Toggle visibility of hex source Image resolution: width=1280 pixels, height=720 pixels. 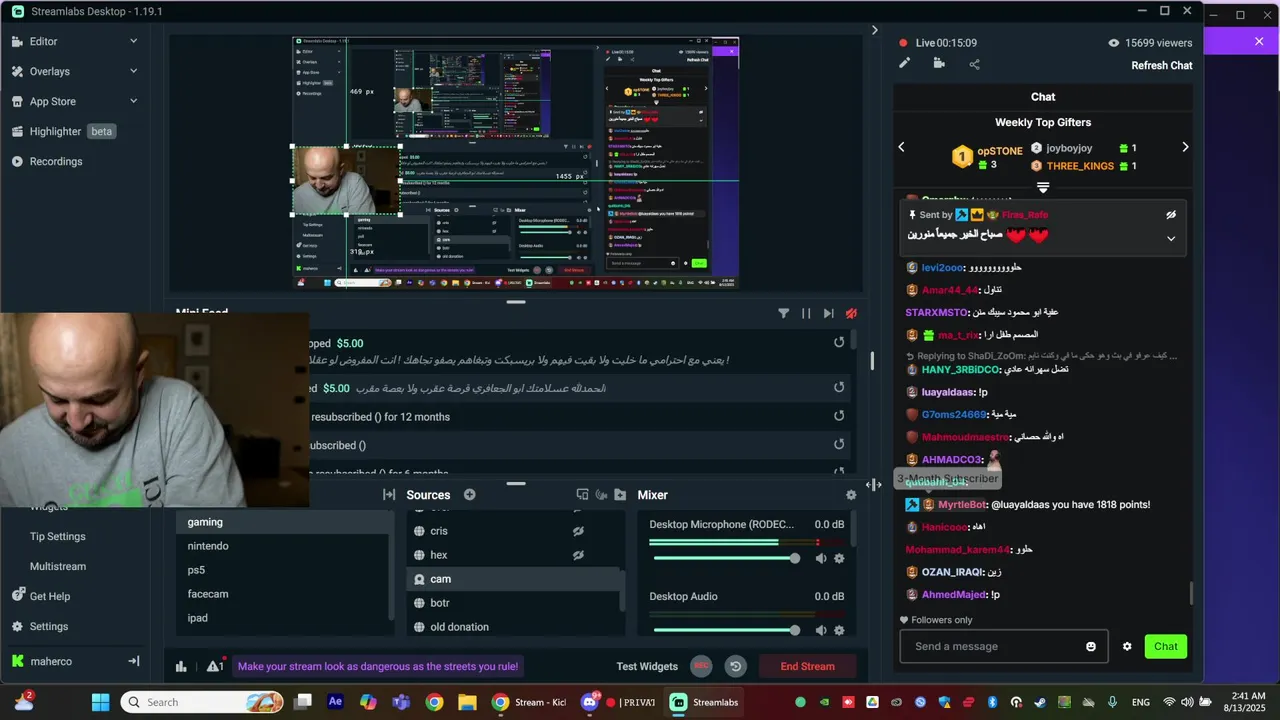point(578,555)
